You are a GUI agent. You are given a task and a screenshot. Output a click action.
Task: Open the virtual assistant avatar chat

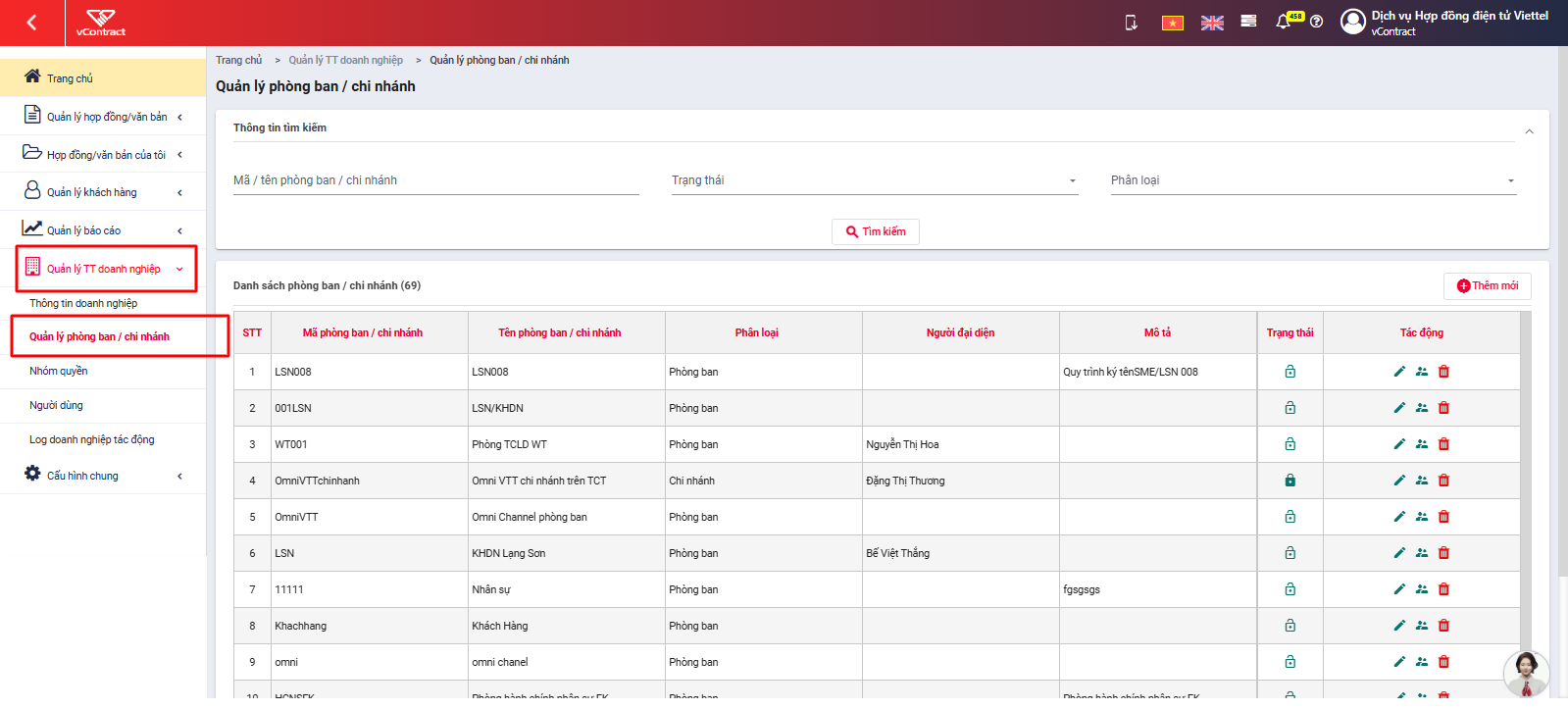click(1526, 675)
